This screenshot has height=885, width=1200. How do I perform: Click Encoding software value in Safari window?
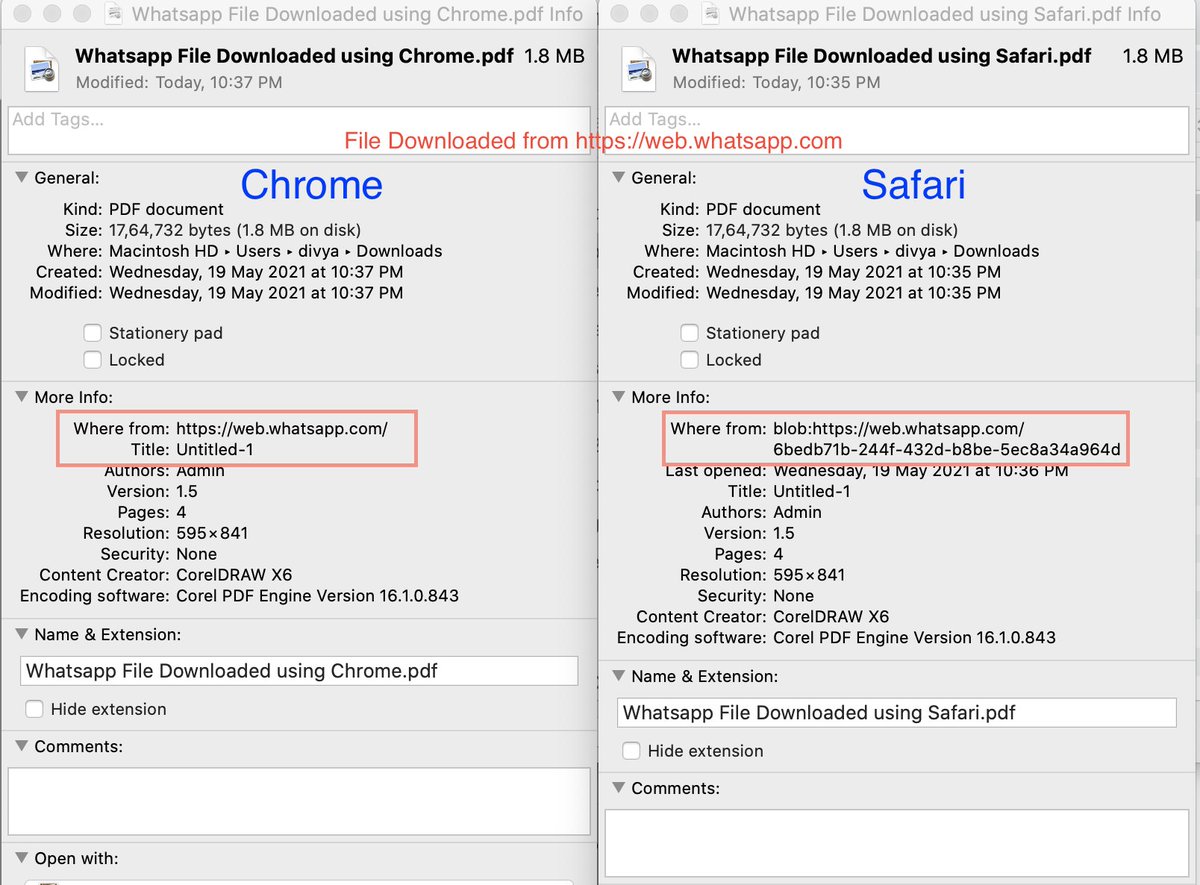(914, 638)
